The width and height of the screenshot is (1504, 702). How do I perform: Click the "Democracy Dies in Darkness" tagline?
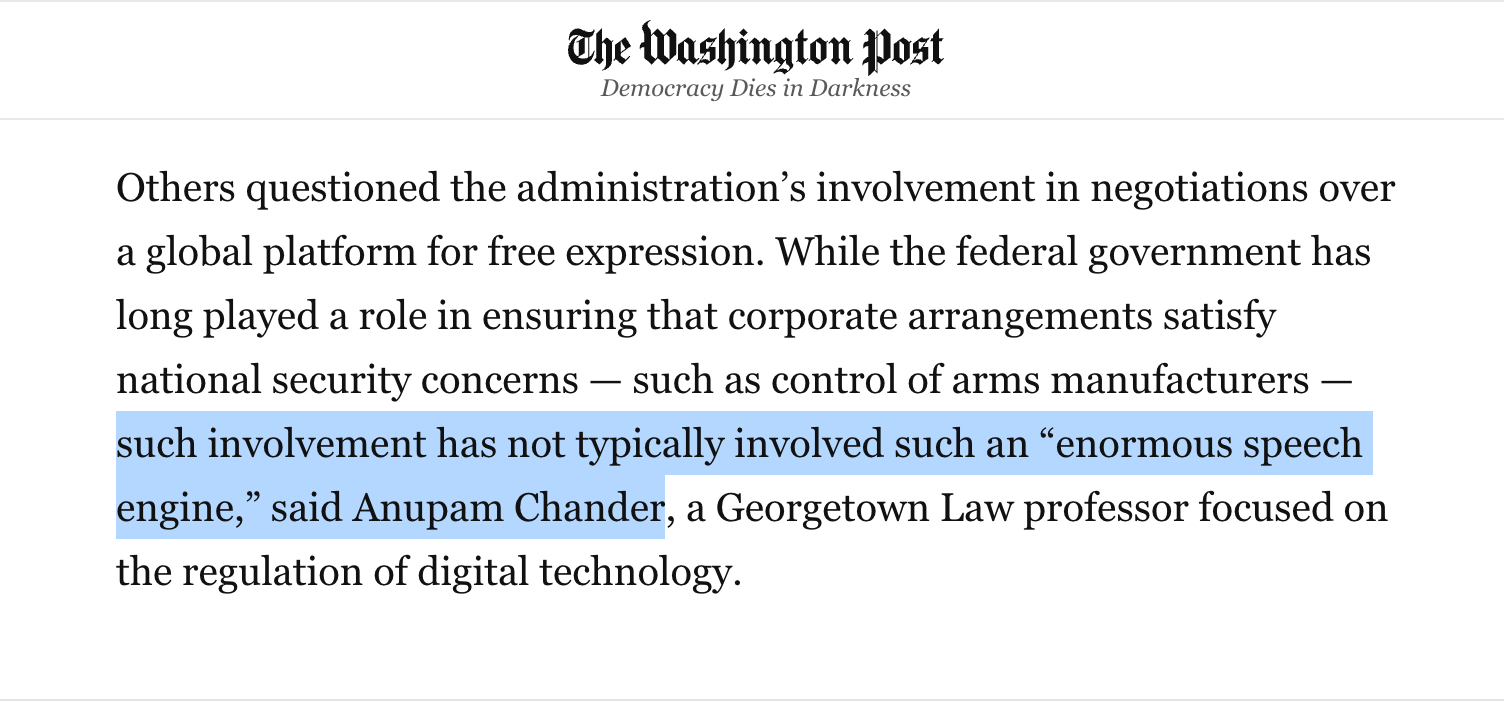(755, 88)
